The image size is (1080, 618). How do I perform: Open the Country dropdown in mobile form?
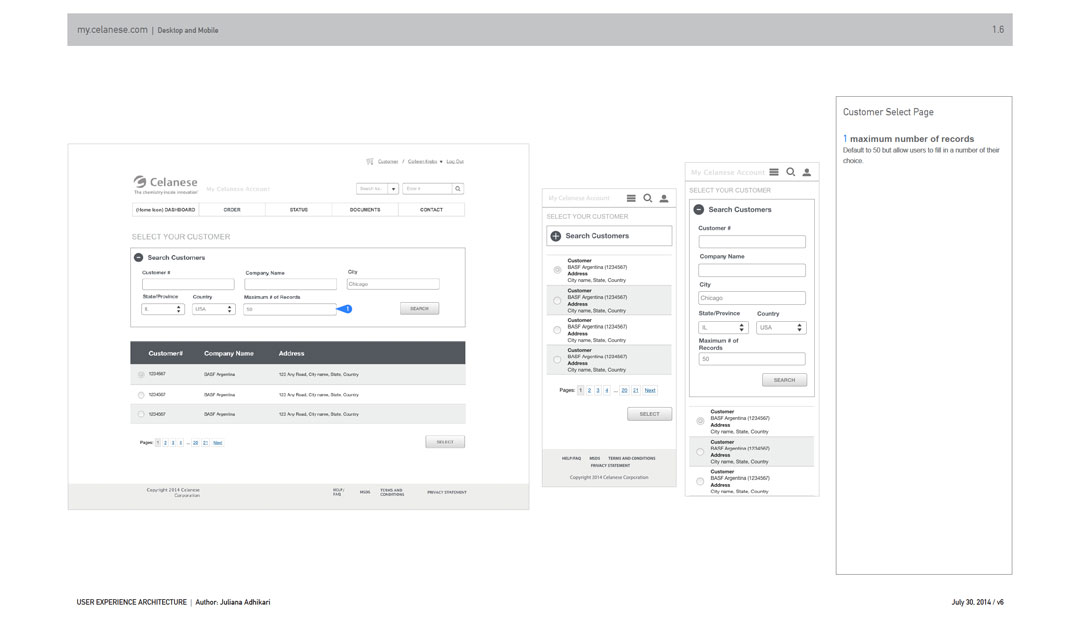(x=781, y=327)
